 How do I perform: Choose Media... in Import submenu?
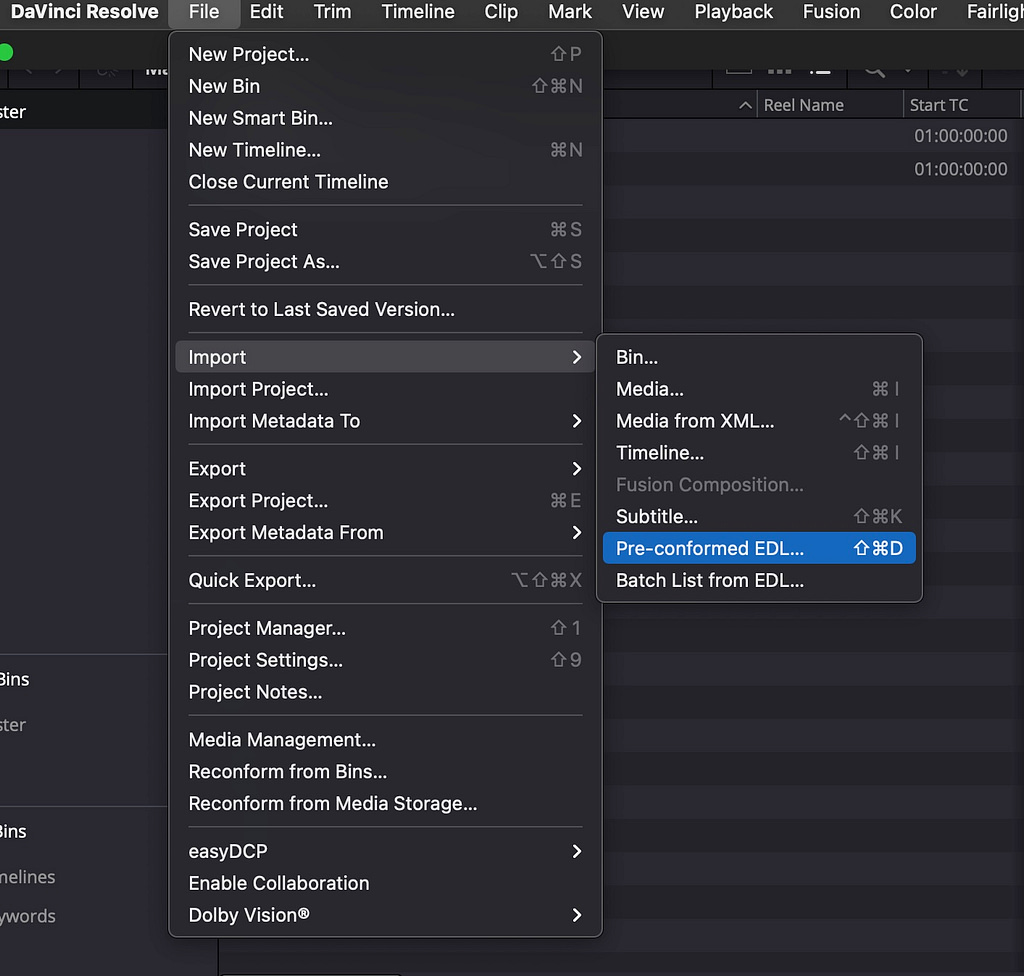tap(759, 389)
